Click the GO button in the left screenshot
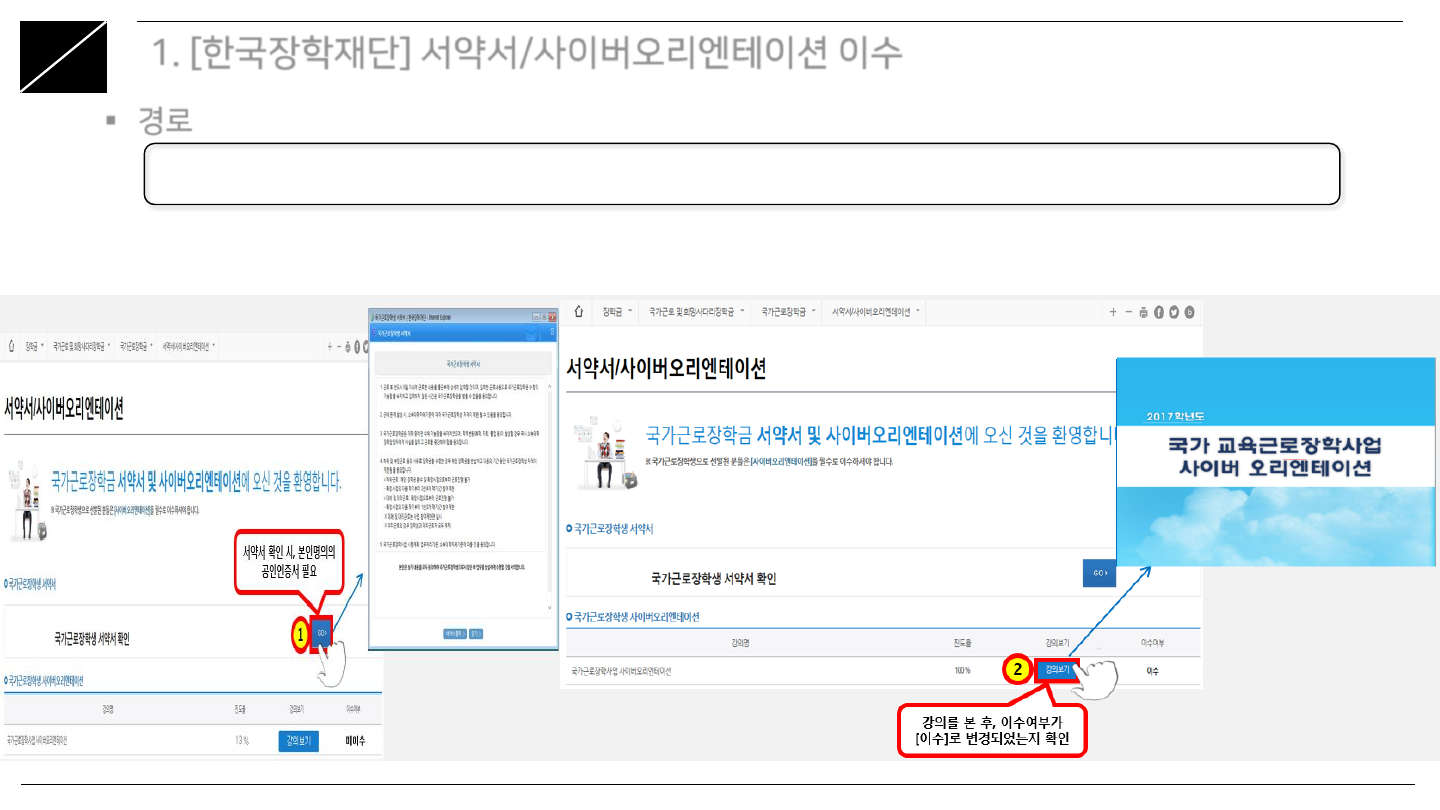This screenshot has width=1440, height=810. [321, 634]
